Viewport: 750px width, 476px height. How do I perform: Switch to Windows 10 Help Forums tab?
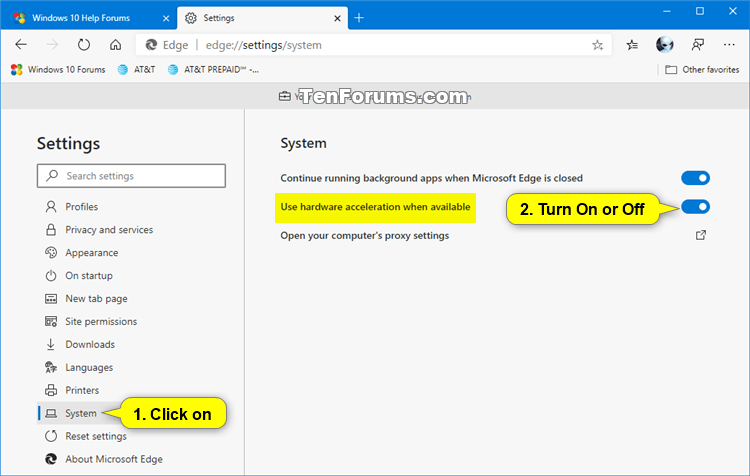click(88, 18)
